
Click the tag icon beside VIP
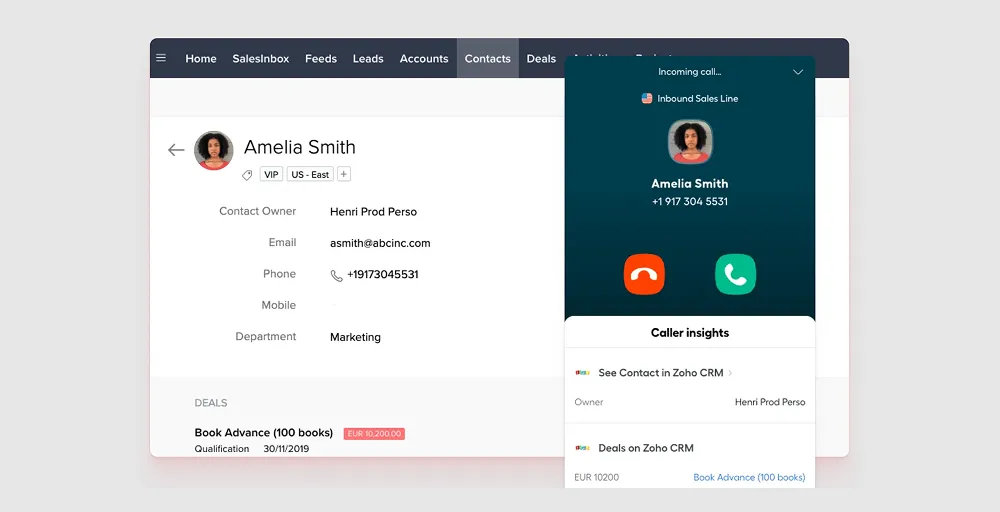click(247, 175)
